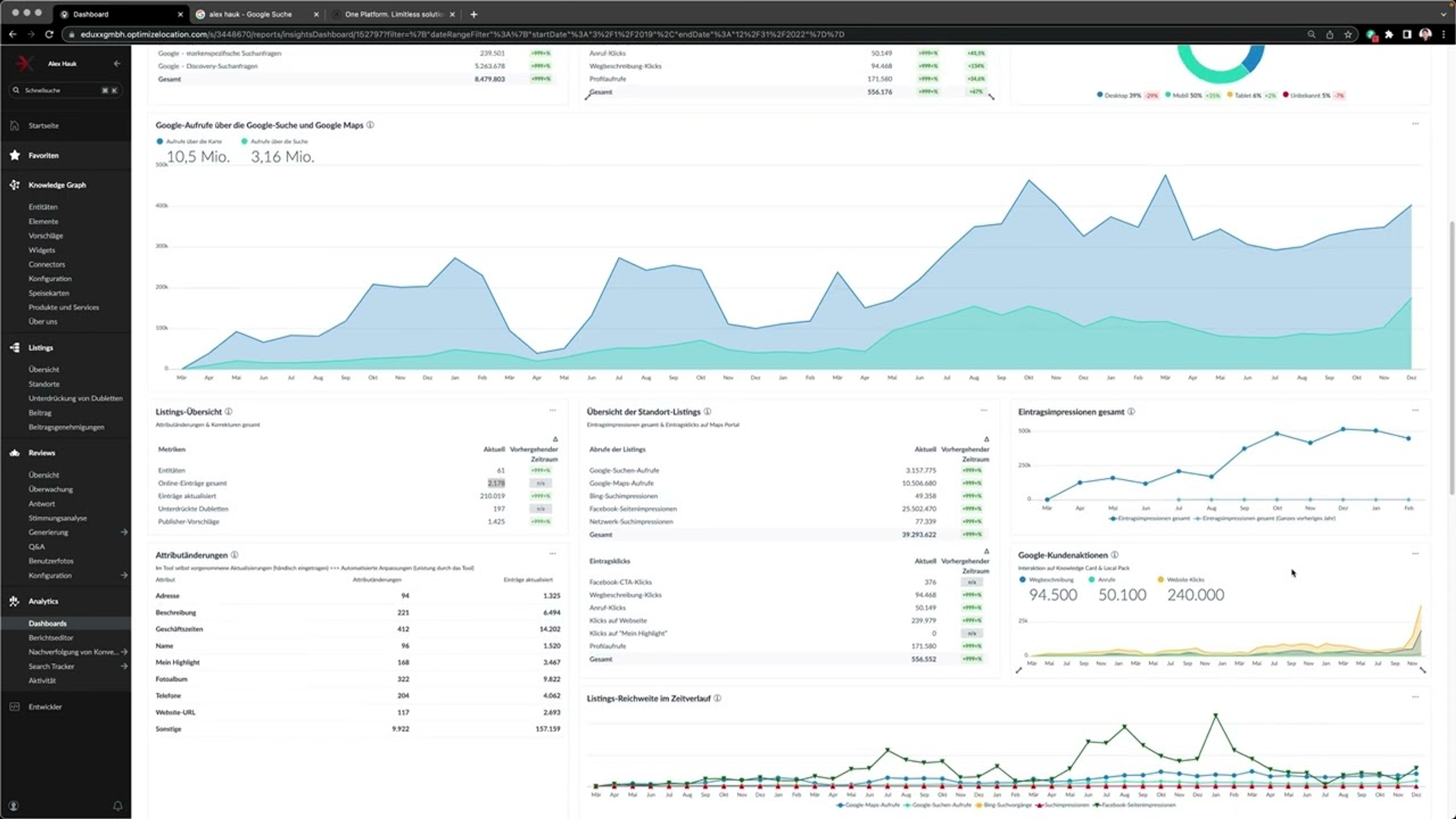1456x819 pixels.
Task: Open the Berichtseditor menu item
Action: pyautogui.click(x=51, y=637)
